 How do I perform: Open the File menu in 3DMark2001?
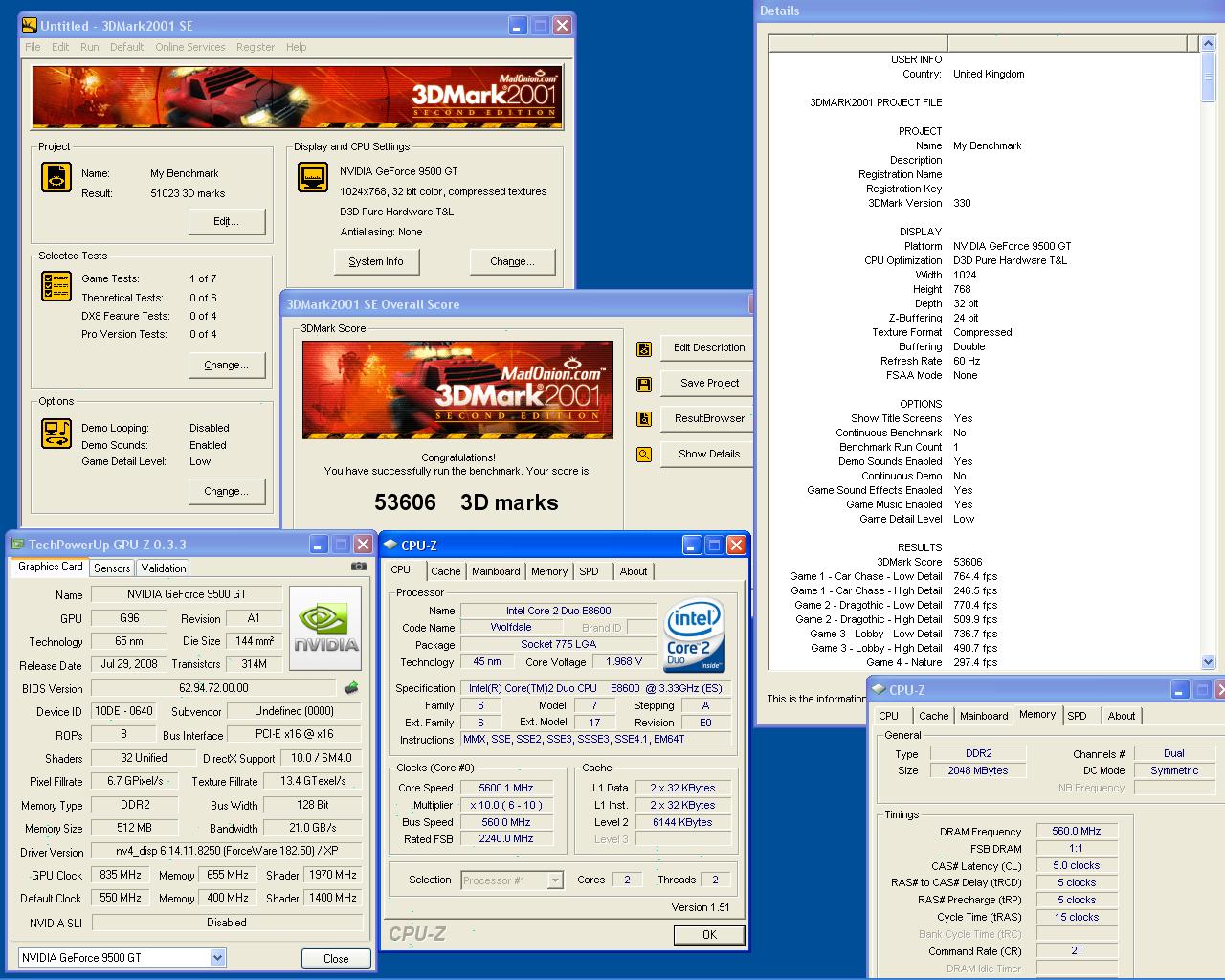click(33, 47)
